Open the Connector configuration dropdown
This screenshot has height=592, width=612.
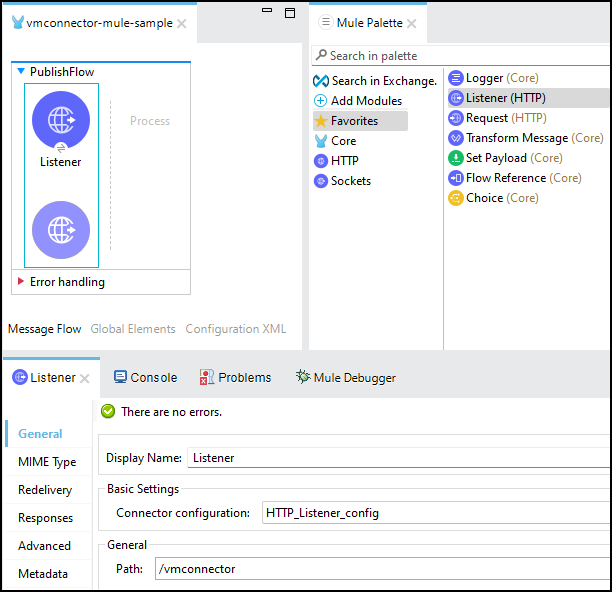tap(435, 513)
